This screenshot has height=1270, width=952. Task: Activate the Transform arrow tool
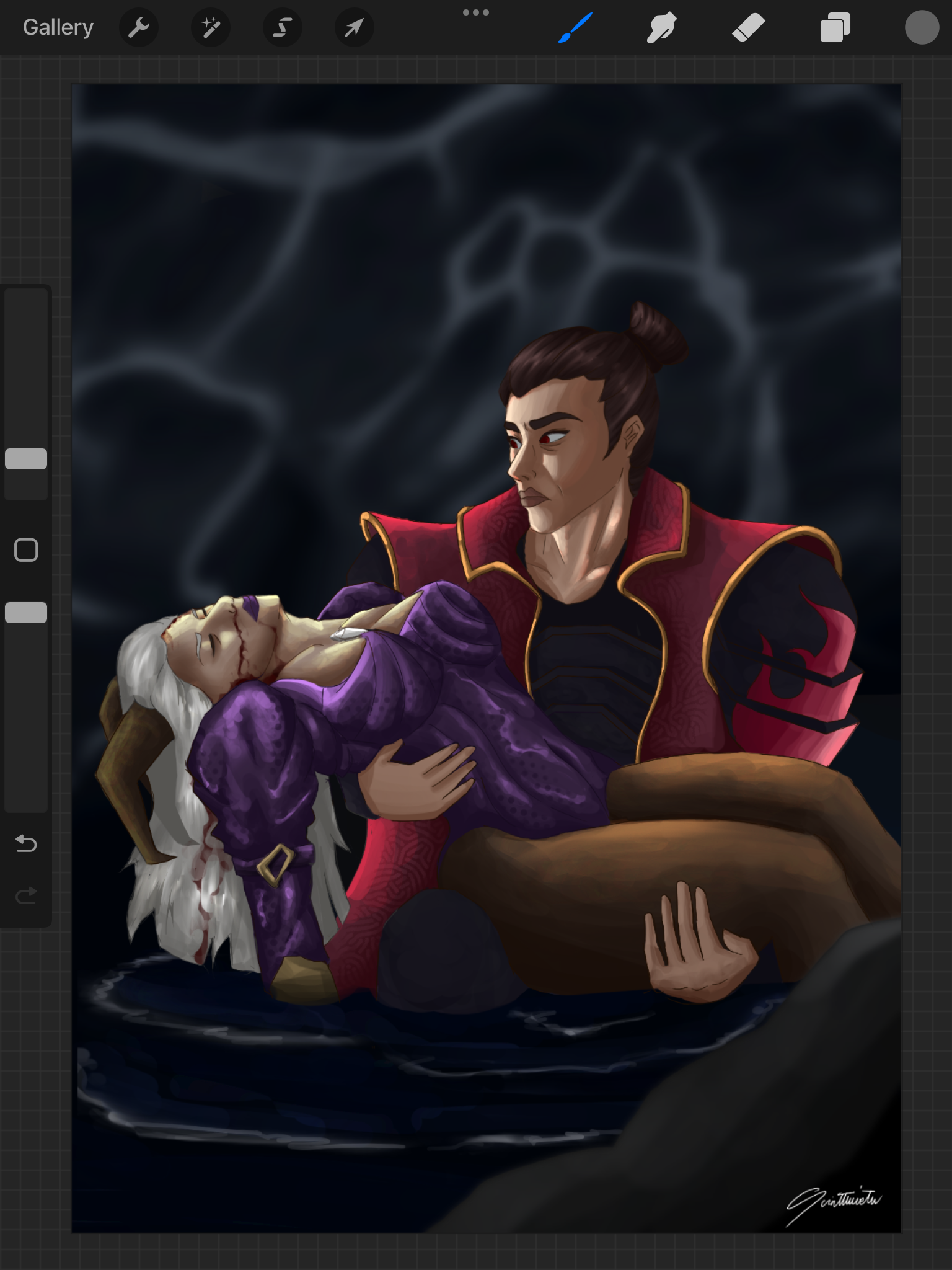point(355,27)
